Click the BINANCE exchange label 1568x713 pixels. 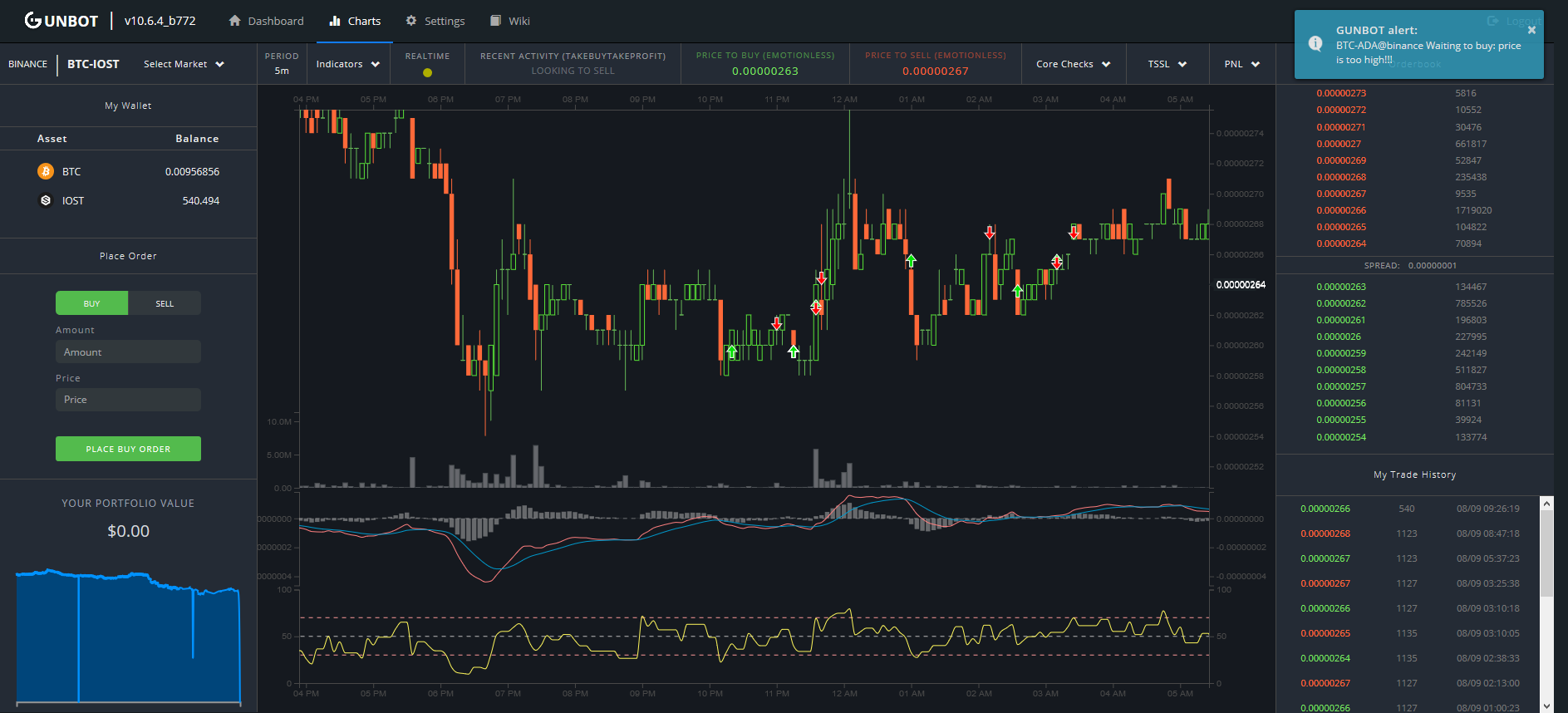click(27, 64)
